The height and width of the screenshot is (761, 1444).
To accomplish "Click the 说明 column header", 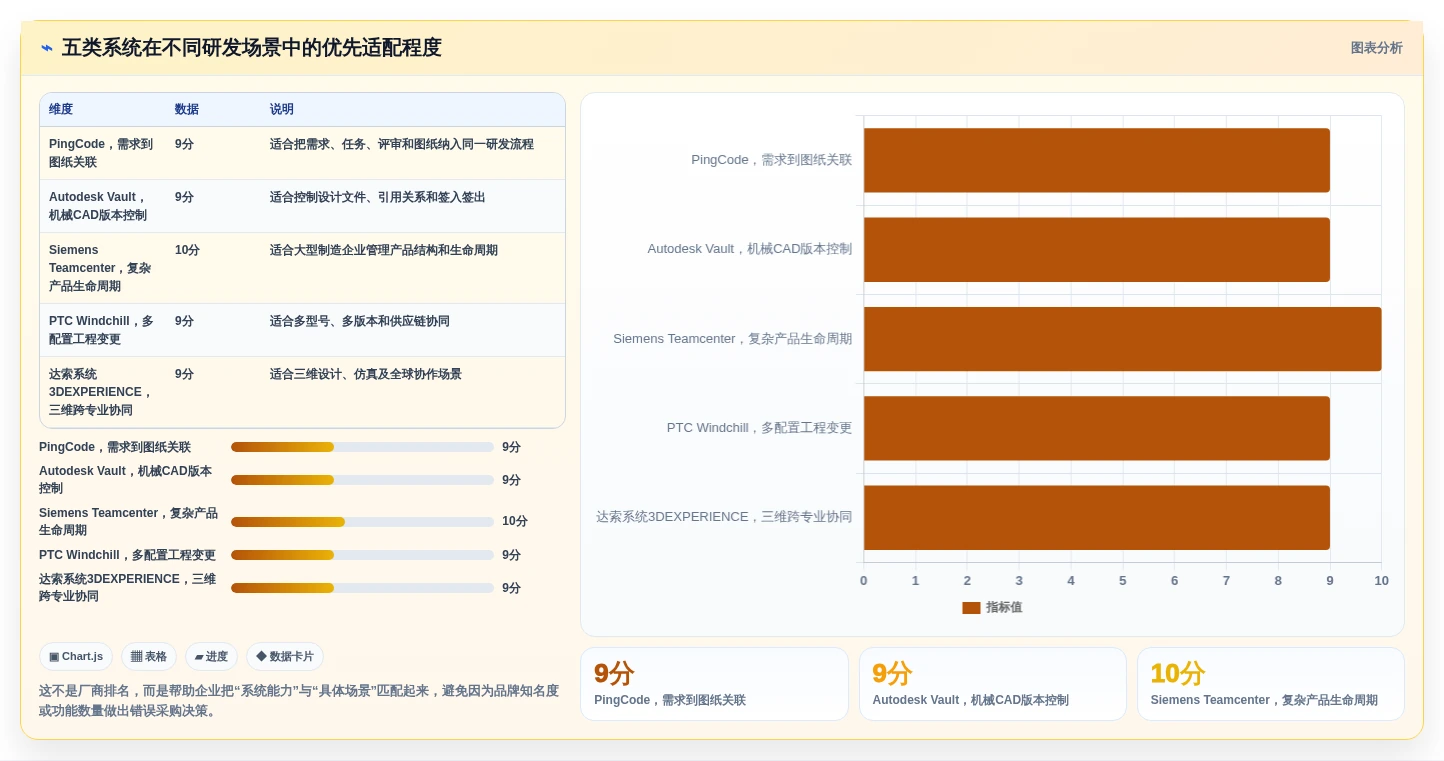I will coord(282,109).
